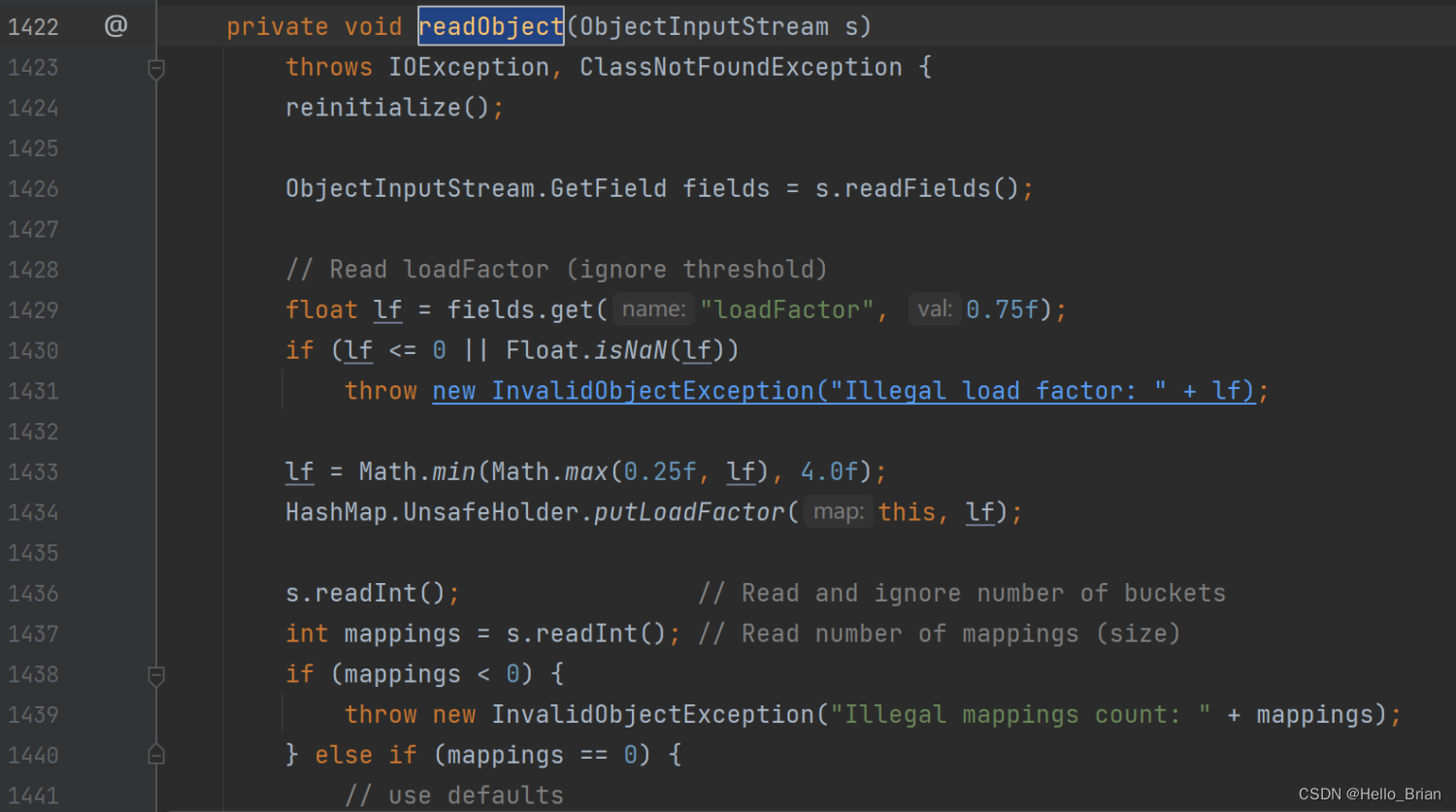
Task: Click putLoadFactor method call on line 1434
Action: [x=689, y=512]
